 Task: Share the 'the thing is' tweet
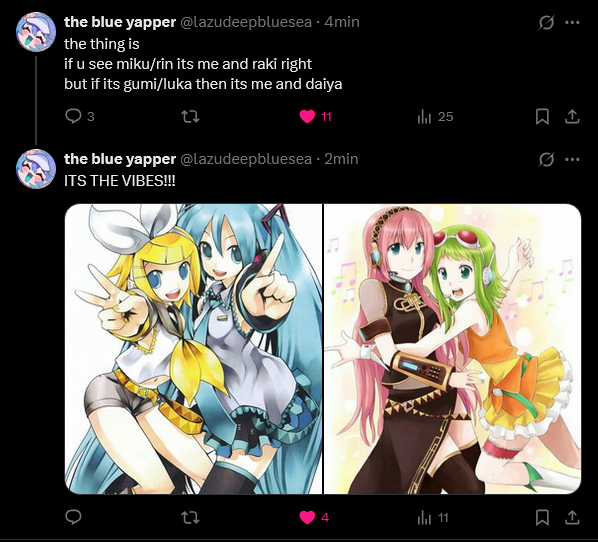[572, 116]
